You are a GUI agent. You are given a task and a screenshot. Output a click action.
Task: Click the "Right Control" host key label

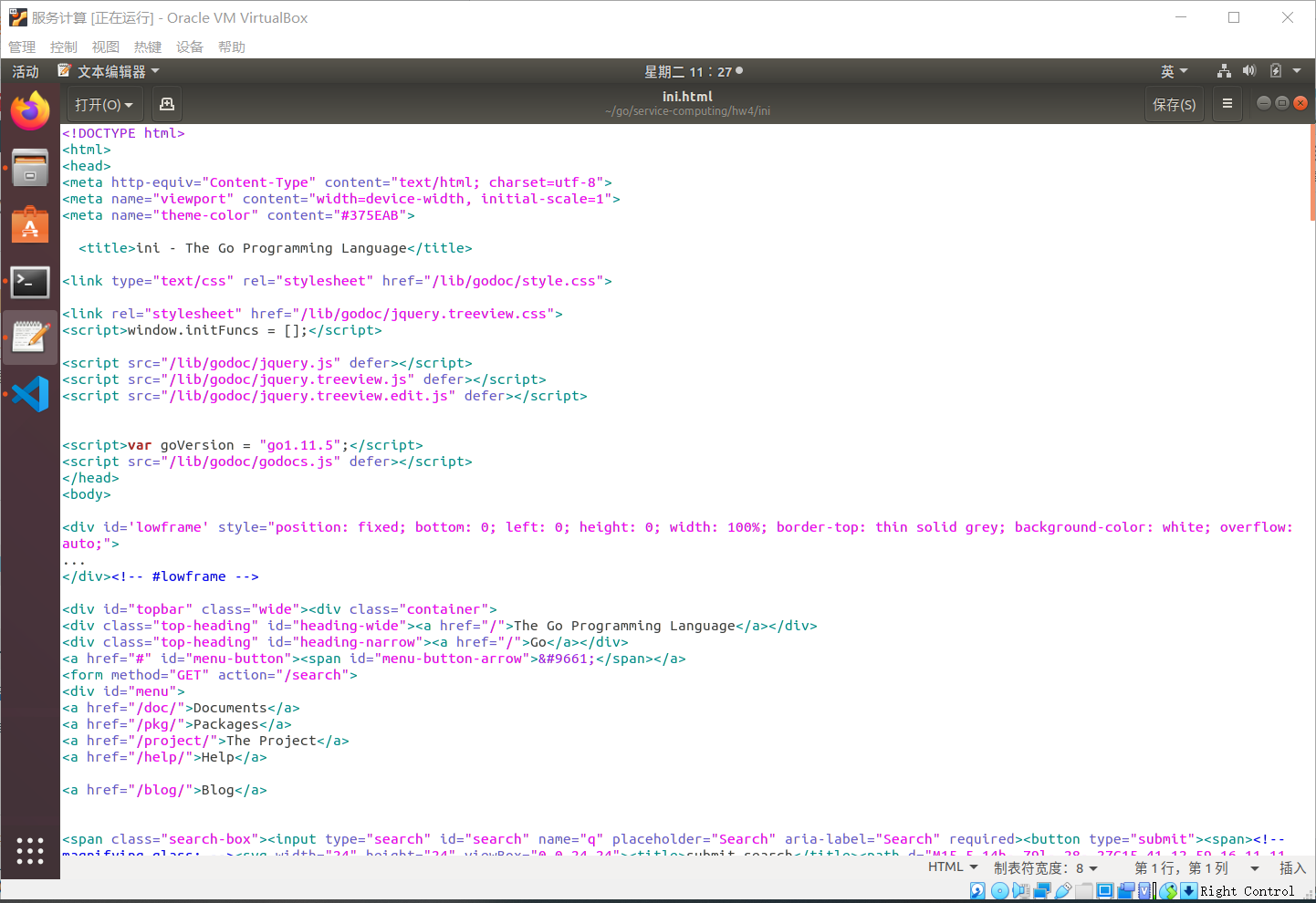tap(1248, 891)
